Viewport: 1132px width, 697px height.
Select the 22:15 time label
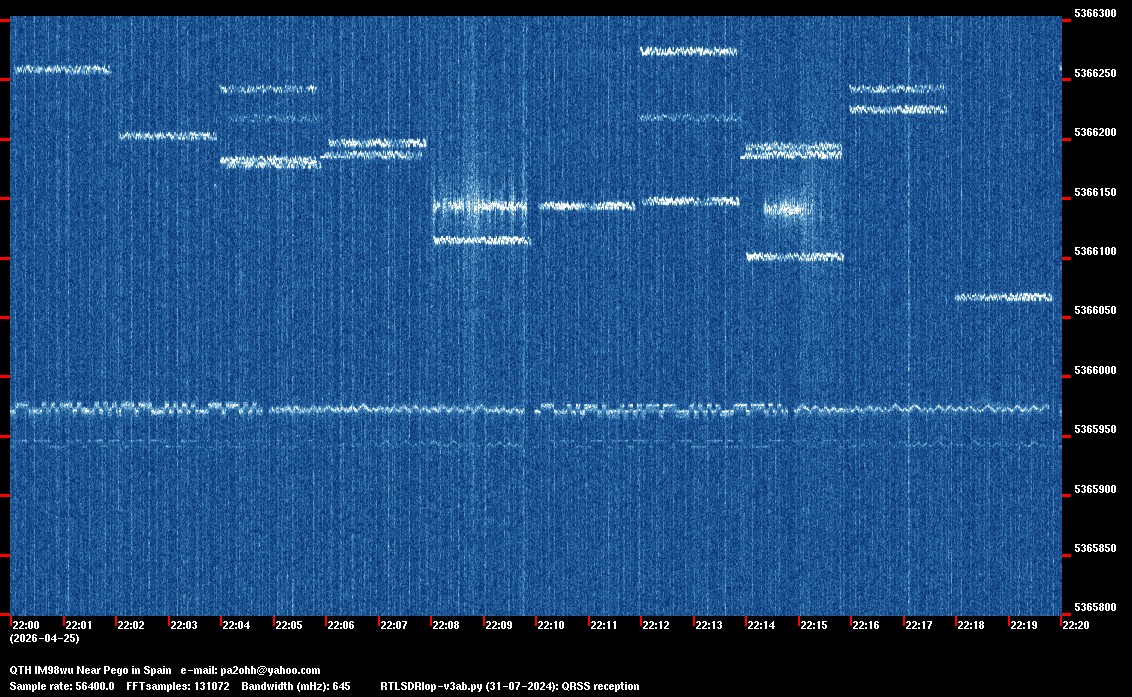814,625
